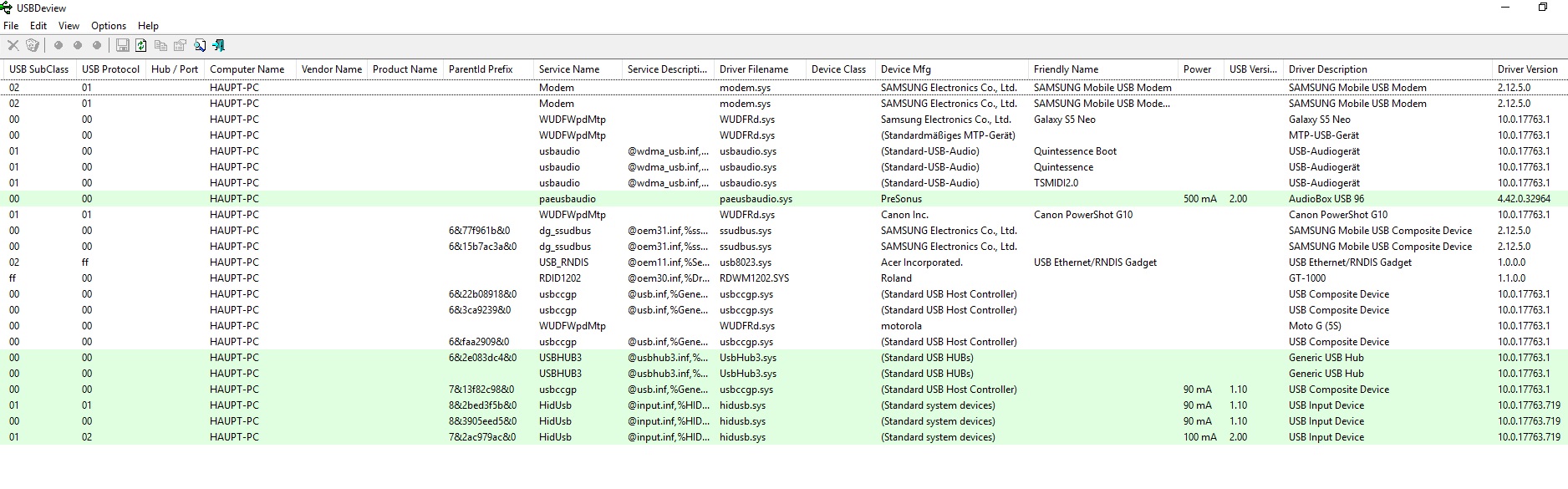The height and width of the screenshot is (489, 1568).
Task: Open the Help menu
Action: tap(148, 26)
